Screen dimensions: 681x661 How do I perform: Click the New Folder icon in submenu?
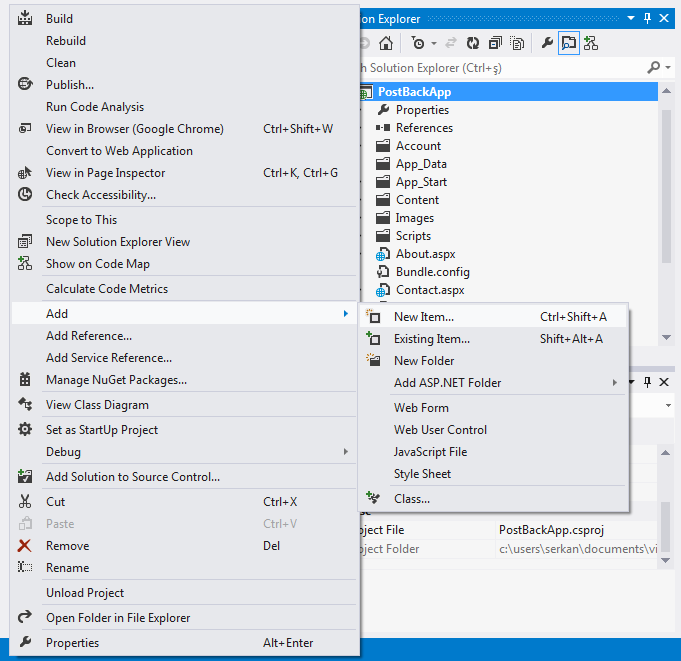tap(373, 360)
